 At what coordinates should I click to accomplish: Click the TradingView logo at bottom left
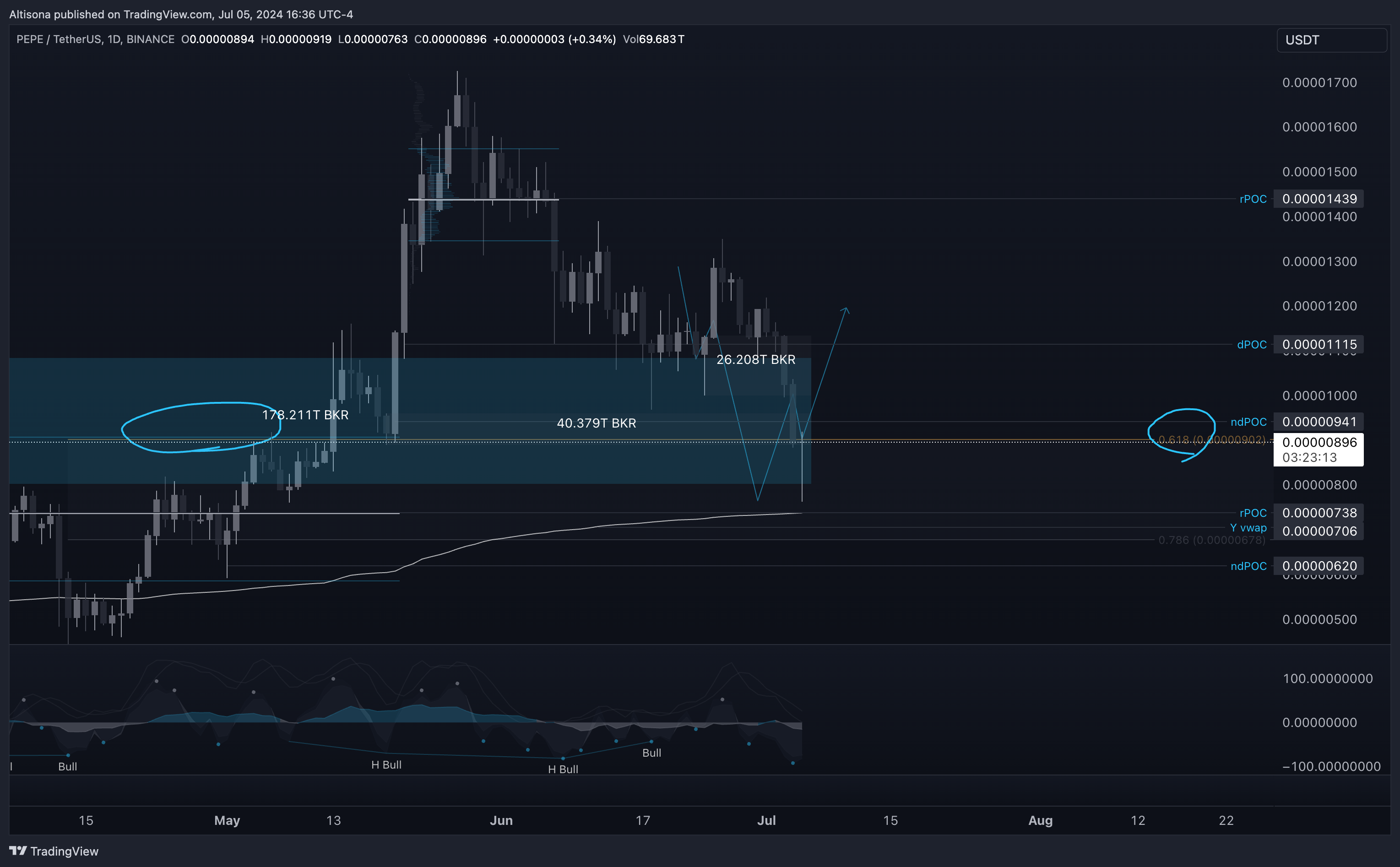[54, 851]
